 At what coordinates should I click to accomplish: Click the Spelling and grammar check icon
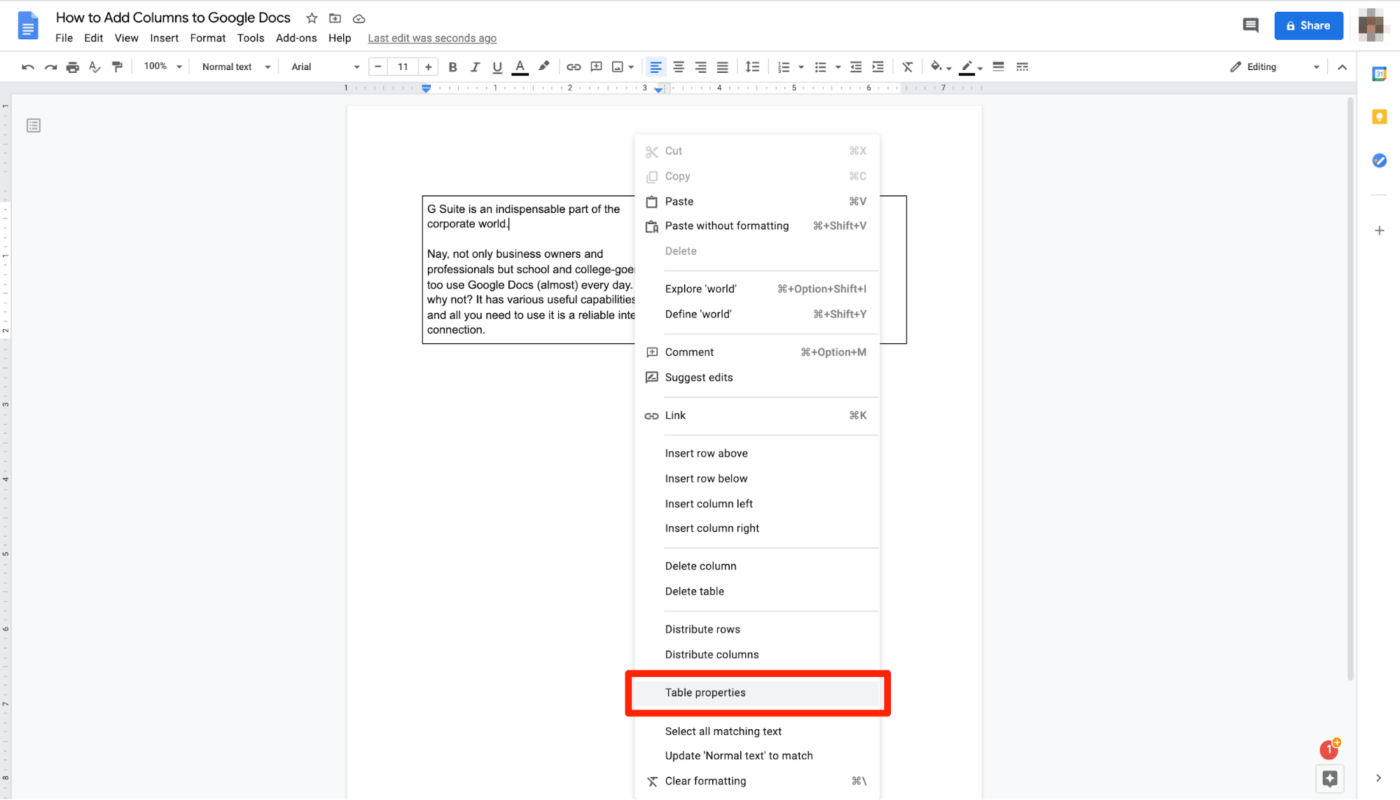tap(94, 66)
